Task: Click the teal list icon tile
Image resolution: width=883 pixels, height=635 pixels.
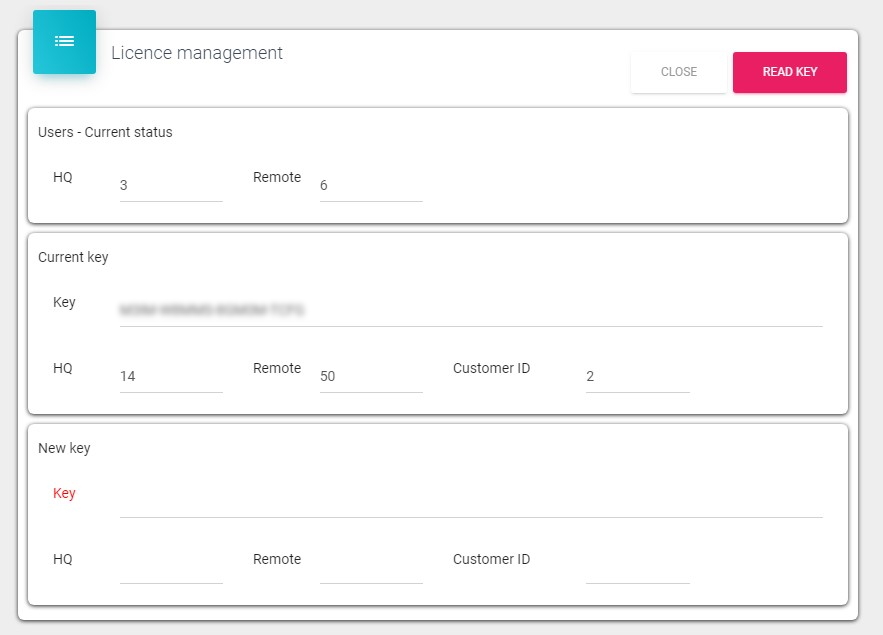Action: point(64,42)
